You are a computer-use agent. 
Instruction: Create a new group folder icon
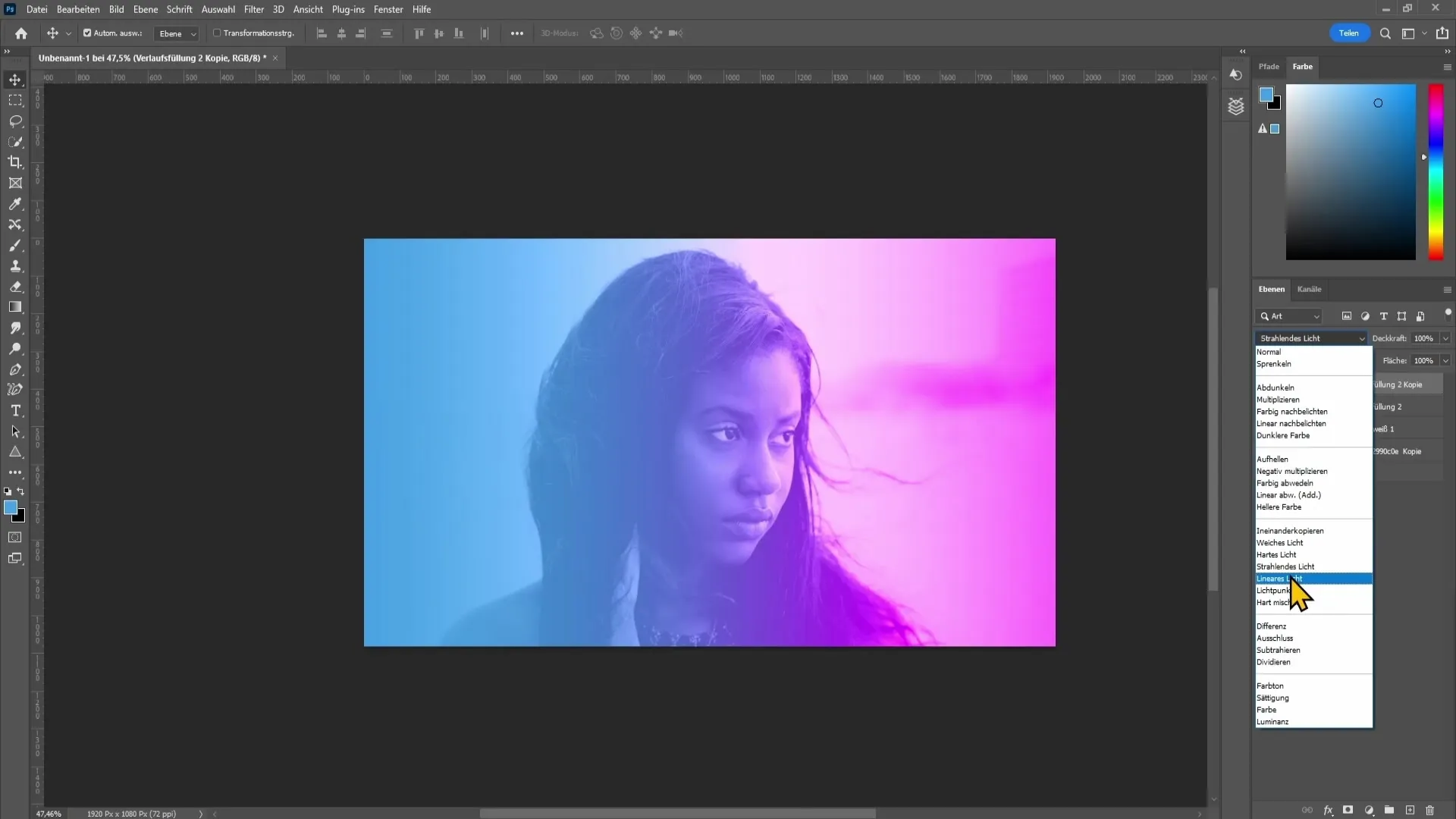[1389, 810]
